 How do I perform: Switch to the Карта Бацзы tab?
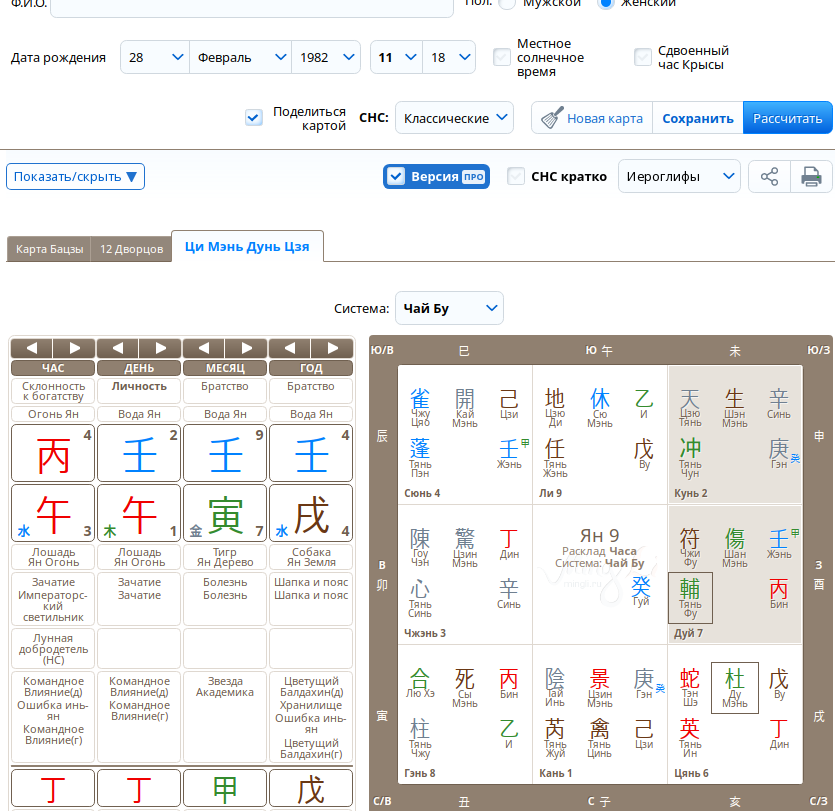point(49,249)
